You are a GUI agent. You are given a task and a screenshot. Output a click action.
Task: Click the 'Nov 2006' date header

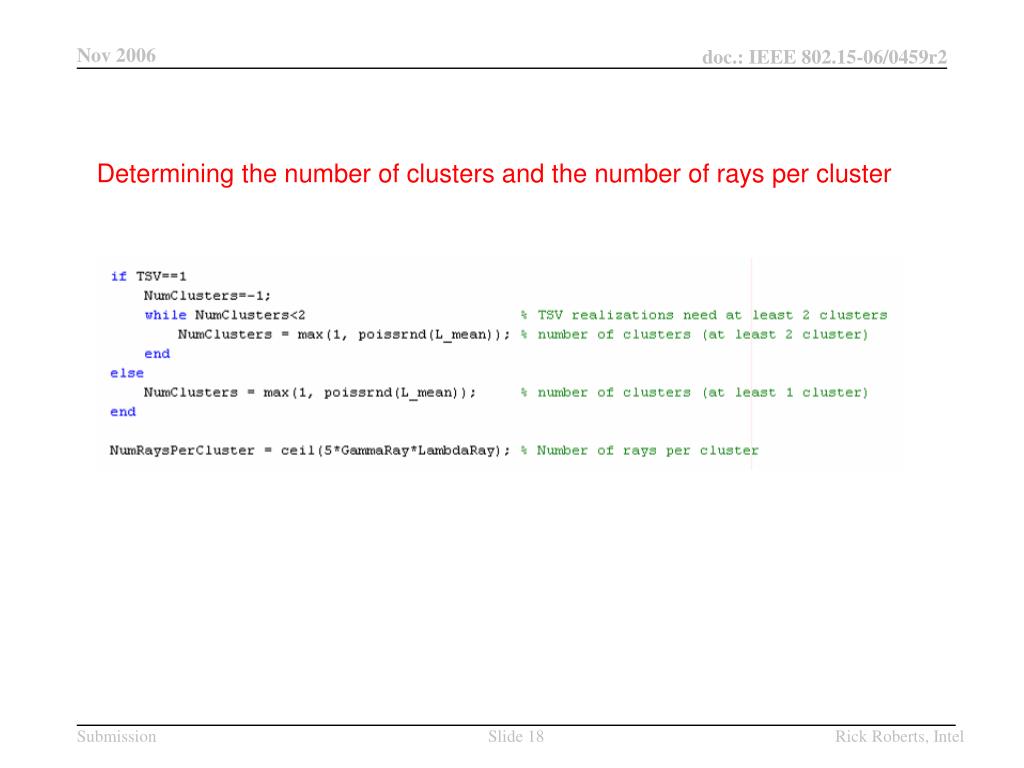click(116, 56)
